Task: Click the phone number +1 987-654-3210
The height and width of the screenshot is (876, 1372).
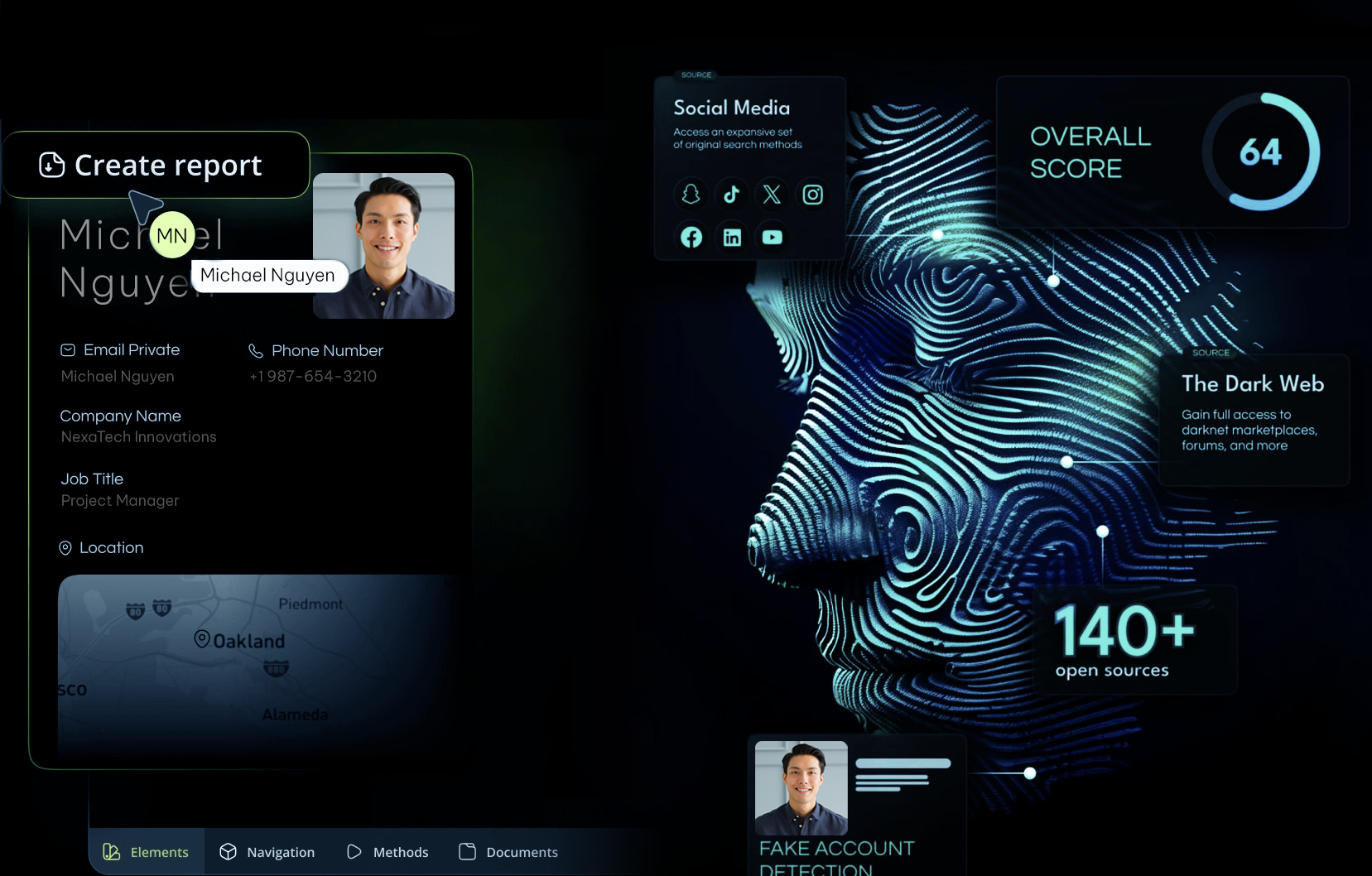Action: (x=313, y=376)
